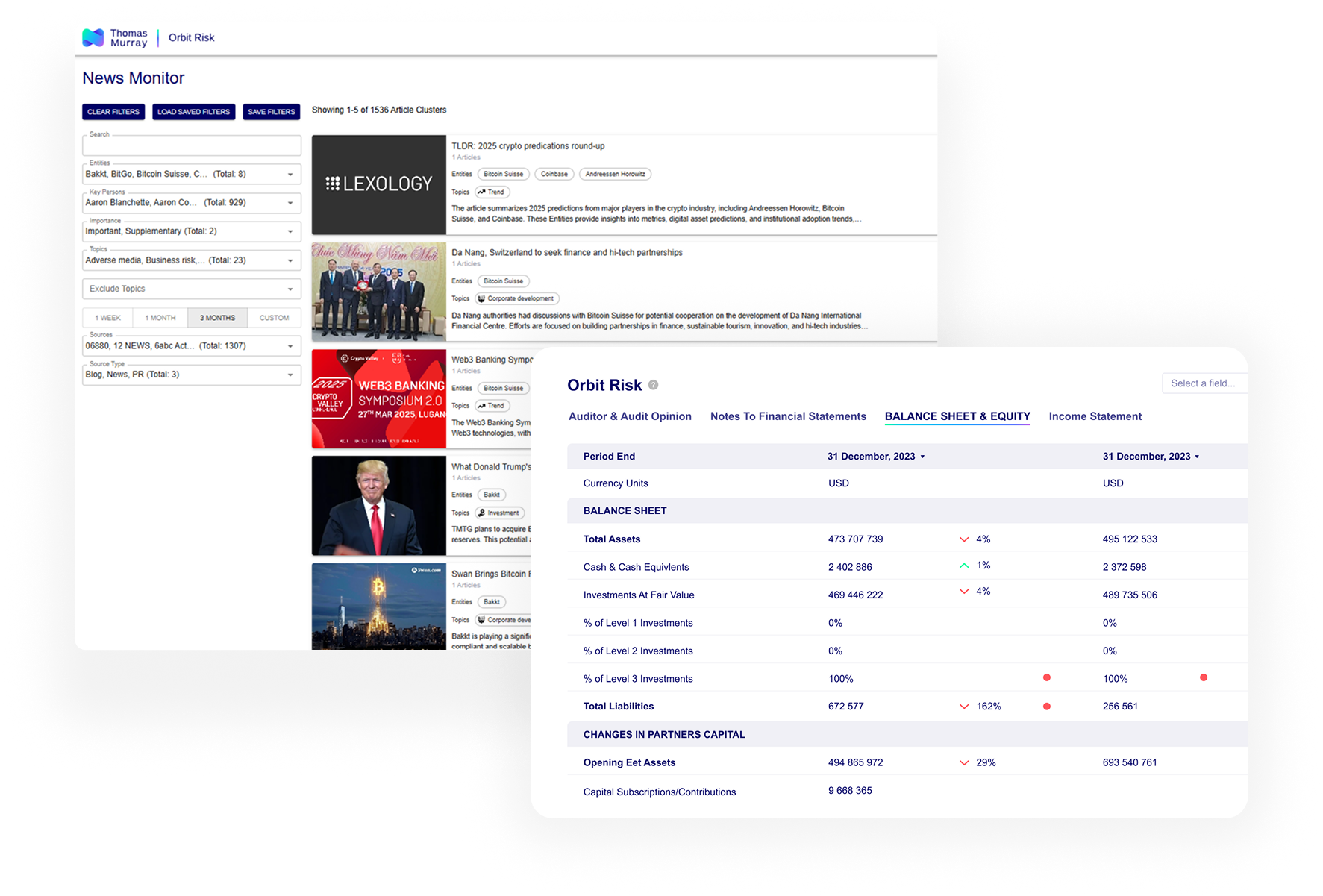Click the Corporate development topic icon on Da Nang article
The width and height of the screenshot is (1323, 896).
click(x=481, y=298)
